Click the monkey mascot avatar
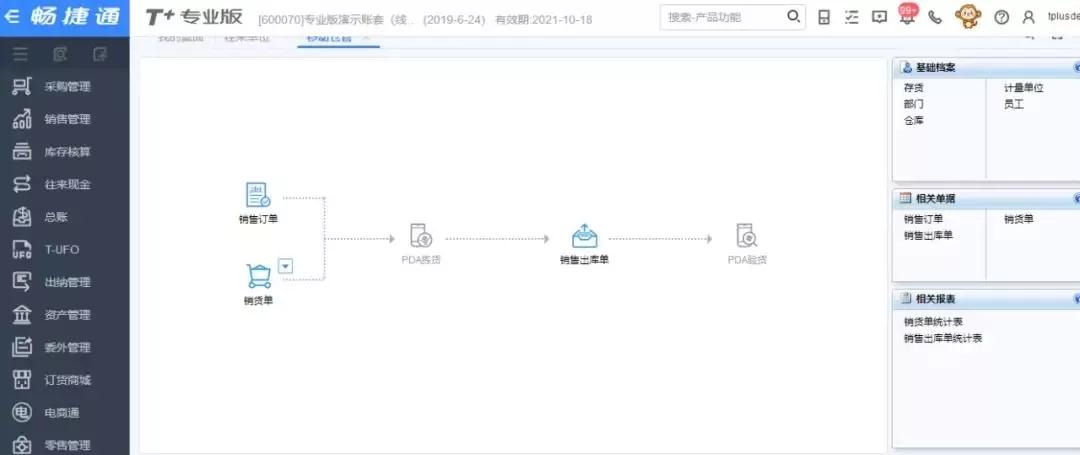This screenshot has height=455, width=1080. [x=968, y=17]
